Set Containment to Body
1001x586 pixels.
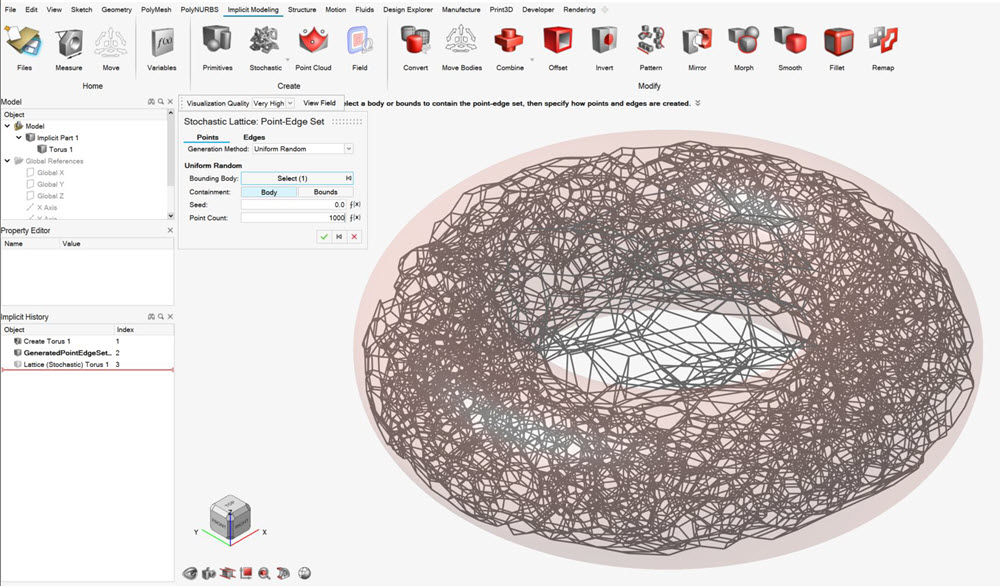point(268,191)
